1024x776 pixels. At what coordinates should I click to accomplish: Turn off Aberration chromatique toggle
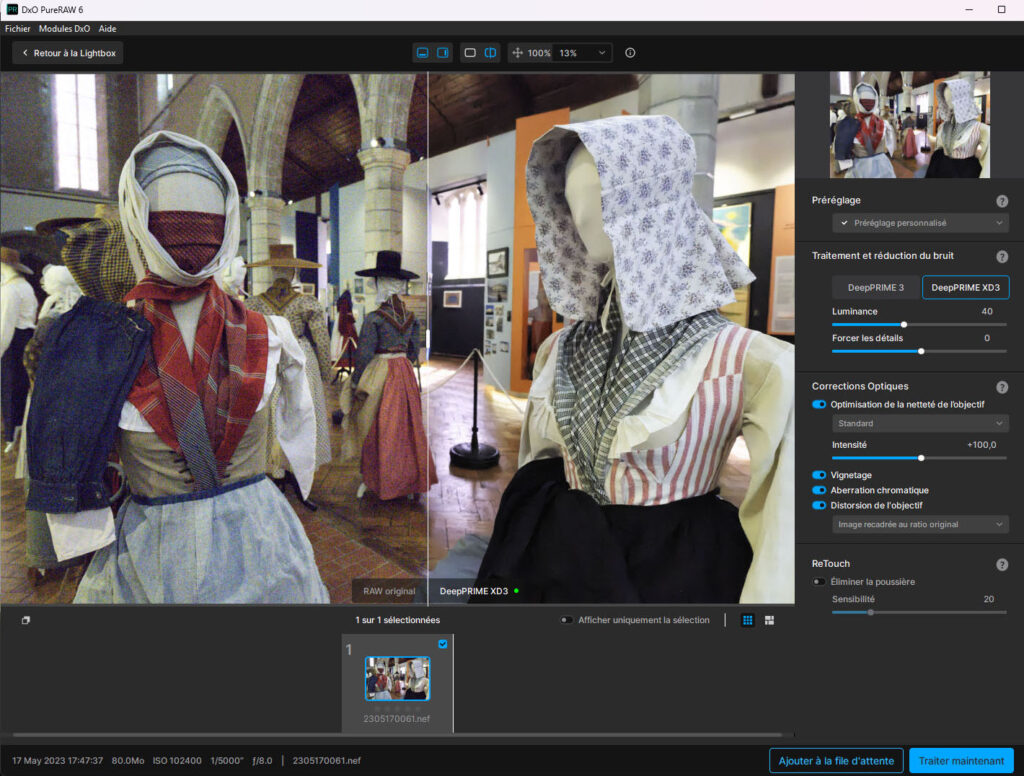819,490
